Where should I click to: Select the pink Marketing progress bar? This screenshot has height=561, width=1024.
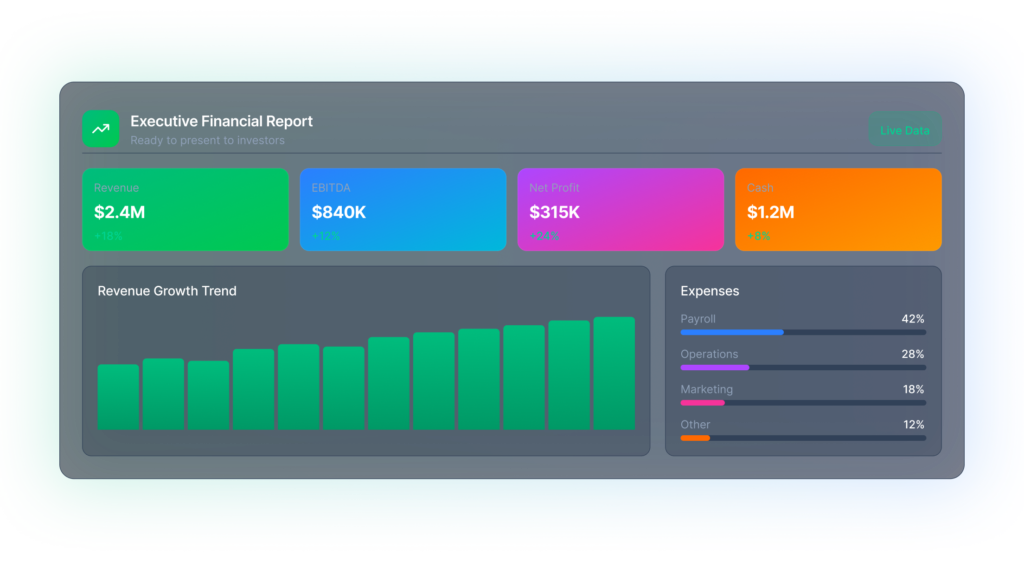(x=702, y=402)
